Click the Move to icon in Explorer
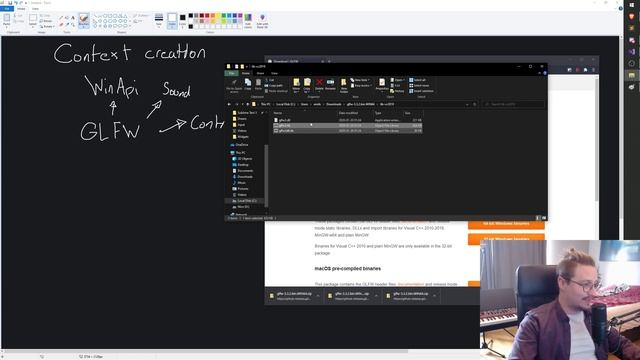This screenshot has height=360, width=640. coord(296,85)
